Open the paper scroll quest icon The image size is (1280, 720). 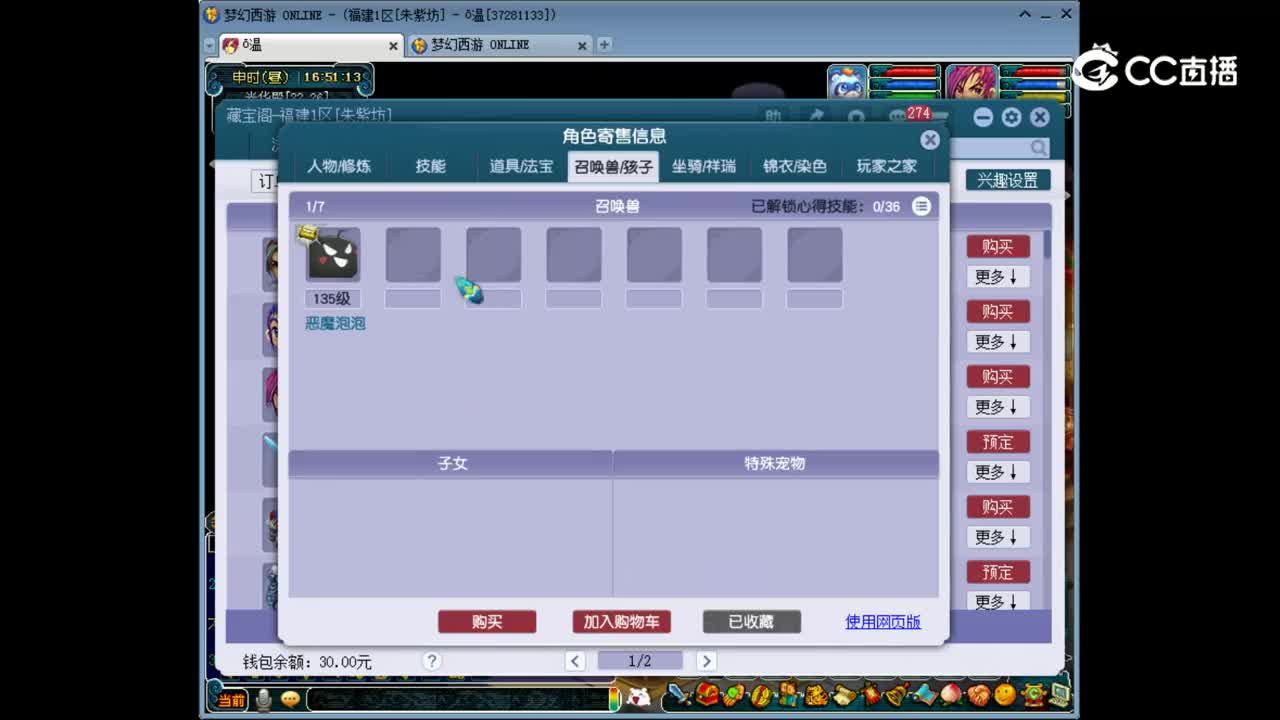844,695
